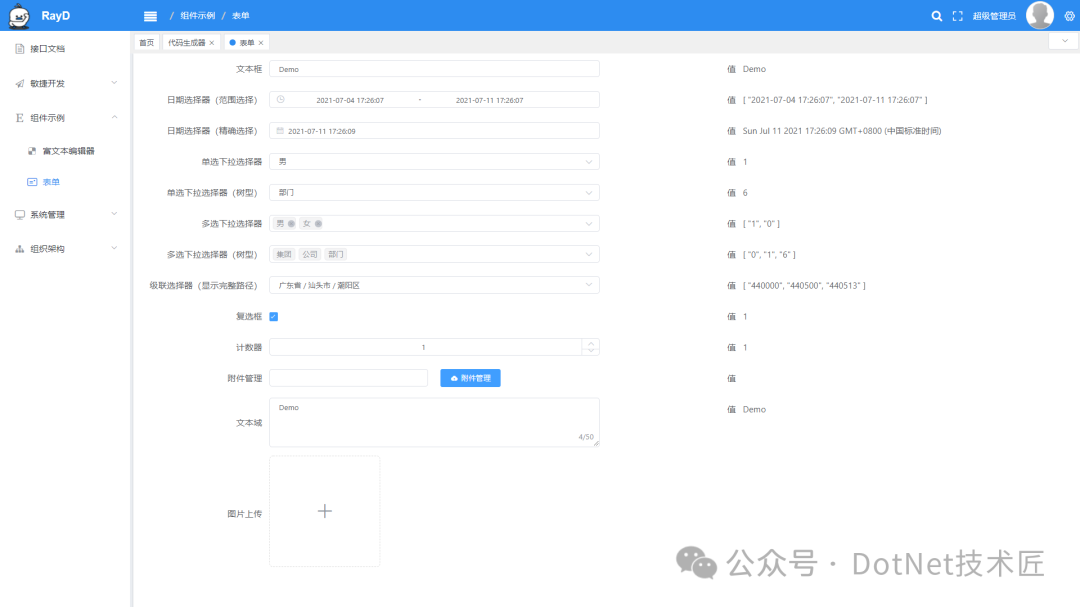The height and width of the screenshot is (607, 1080).
Task: Open the 多选下拉选择器 (树型) dropdown arrow
Action: coord(589,254)
